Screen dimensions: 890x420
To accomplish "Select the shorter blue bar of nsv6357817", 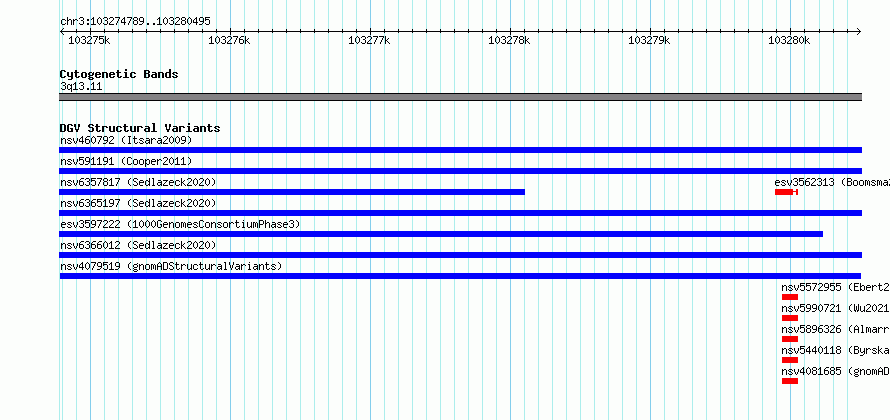I will (292, 192).
